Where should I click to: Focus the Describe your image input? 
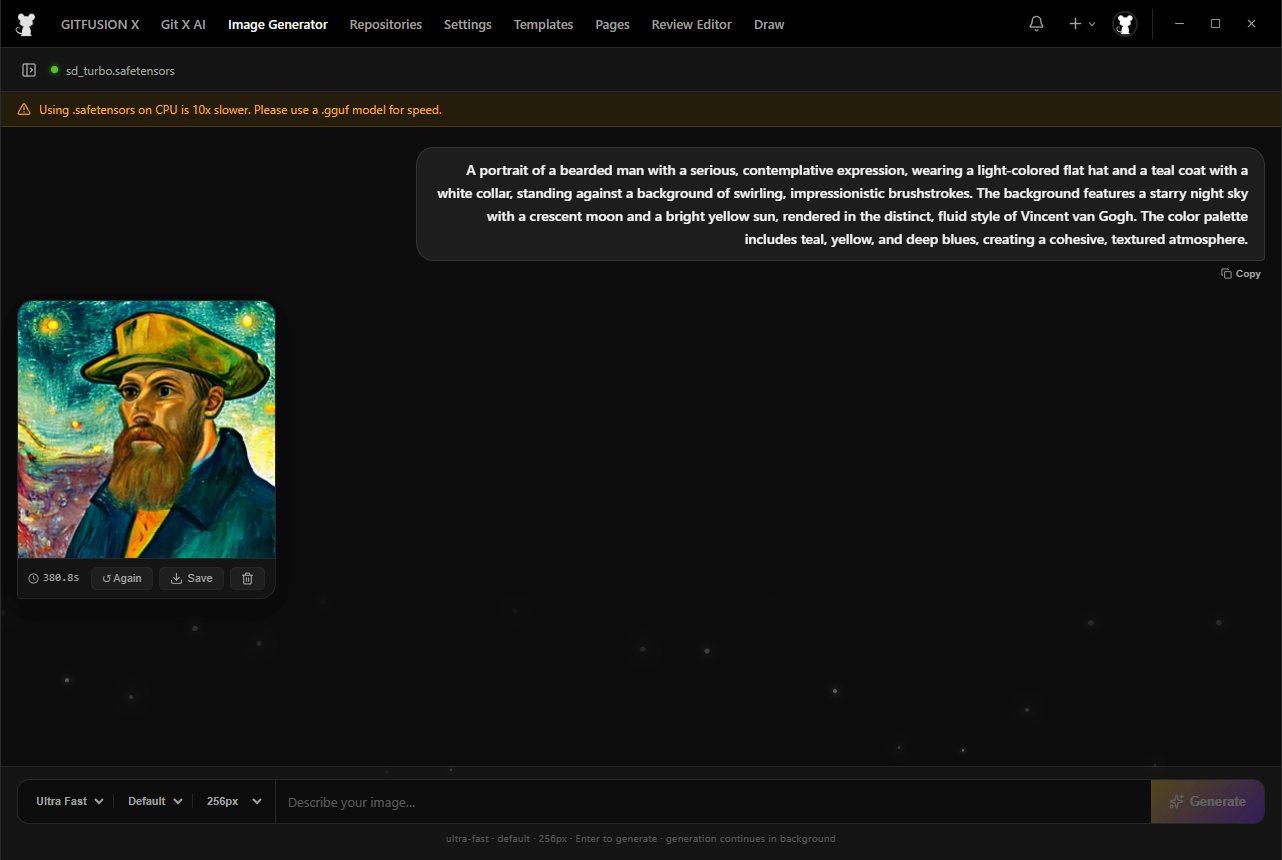click(x=712, y=802)
